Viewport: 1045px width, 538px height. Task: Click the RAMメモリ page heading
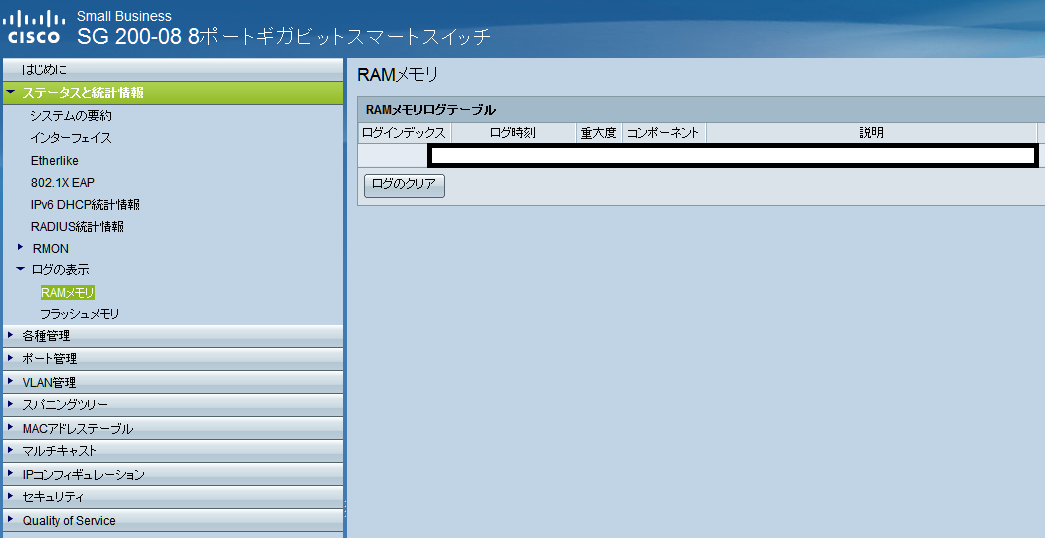(x=397, y=75)
